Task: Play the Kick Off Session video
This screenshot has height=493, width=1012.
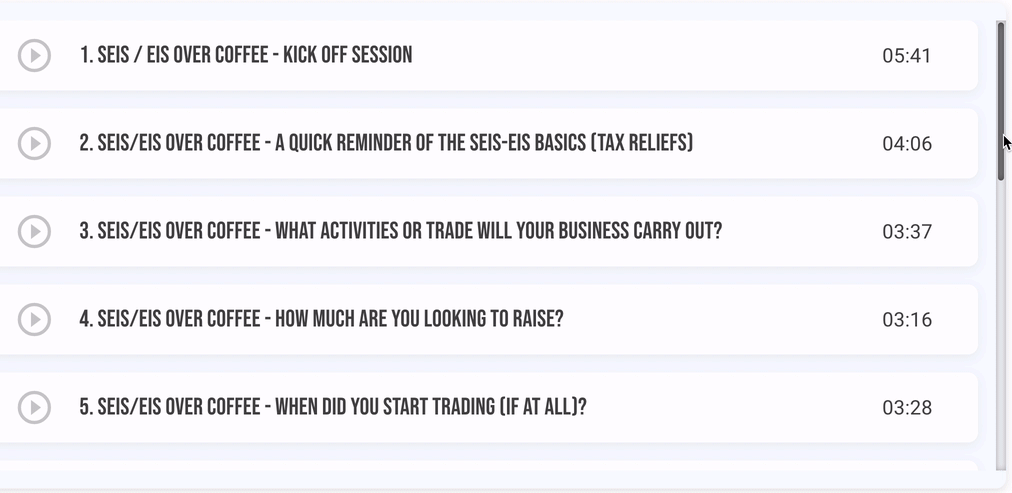Action: coord(34,55)
